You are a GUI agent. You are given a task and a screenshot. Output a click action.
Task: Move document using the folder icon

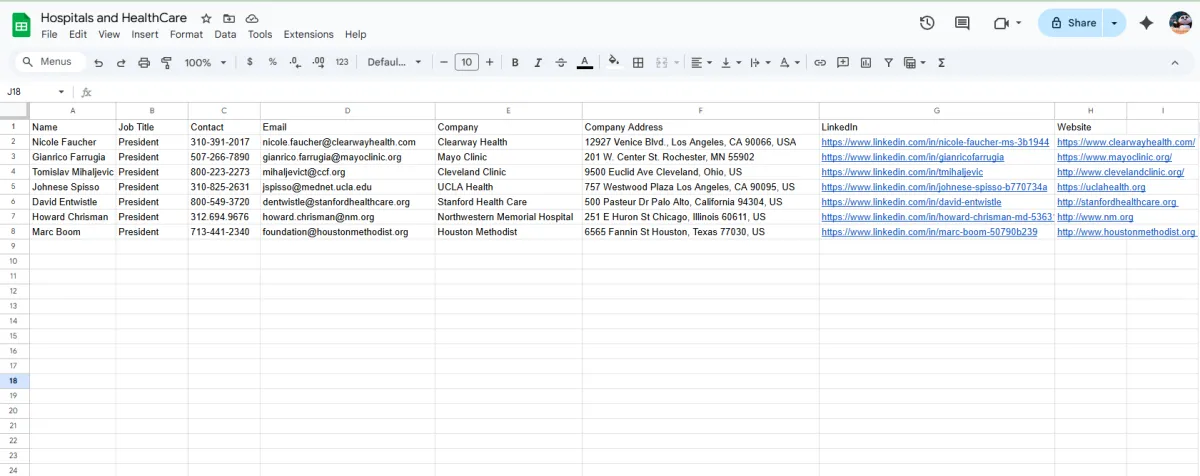(x=229, y=18)
